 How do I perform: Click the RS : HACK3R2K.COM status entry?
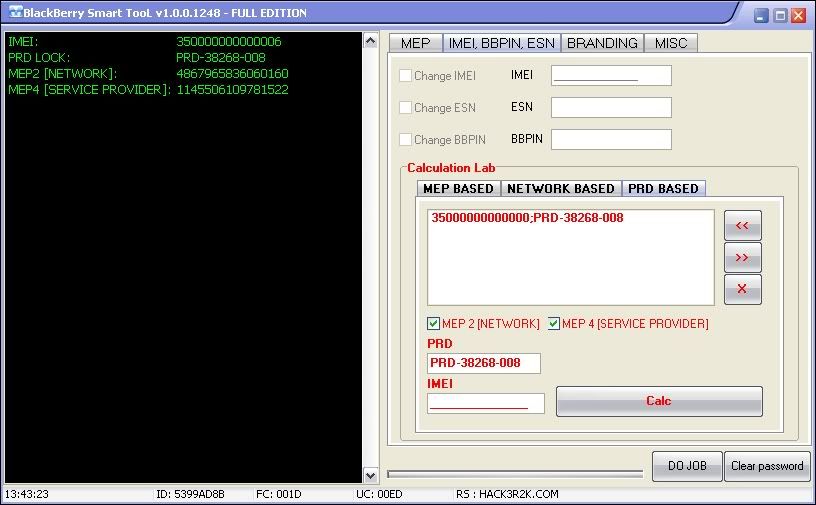[507, 494]
